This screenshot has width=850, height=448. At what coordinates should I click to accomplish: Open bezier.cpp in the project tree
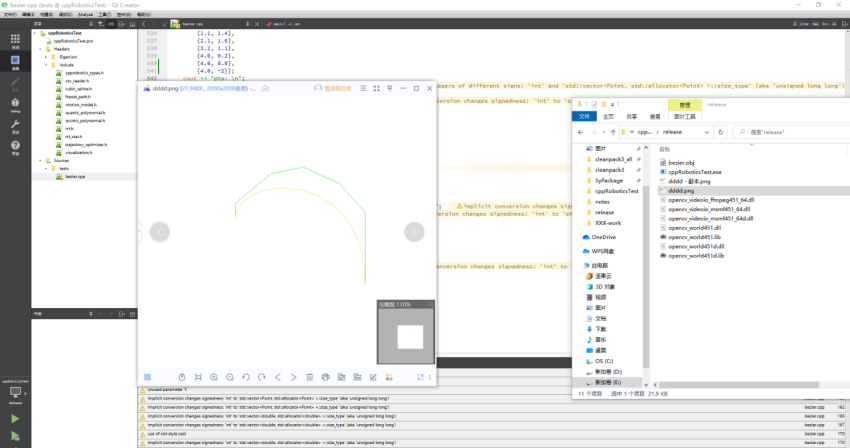tap(75, 176)
